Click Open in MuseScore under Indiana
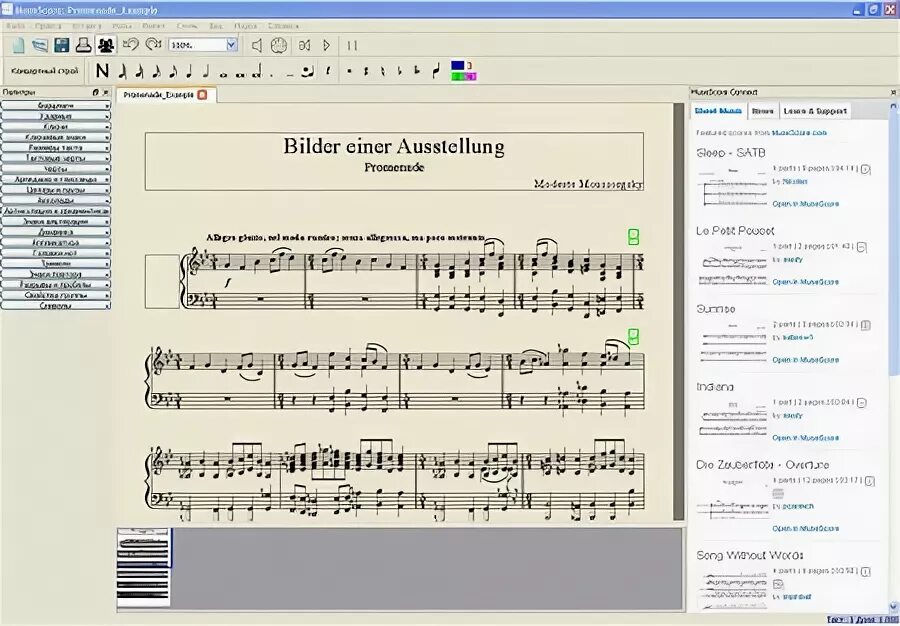This screenshot has height=626, width=900. (x=806, y=438)
